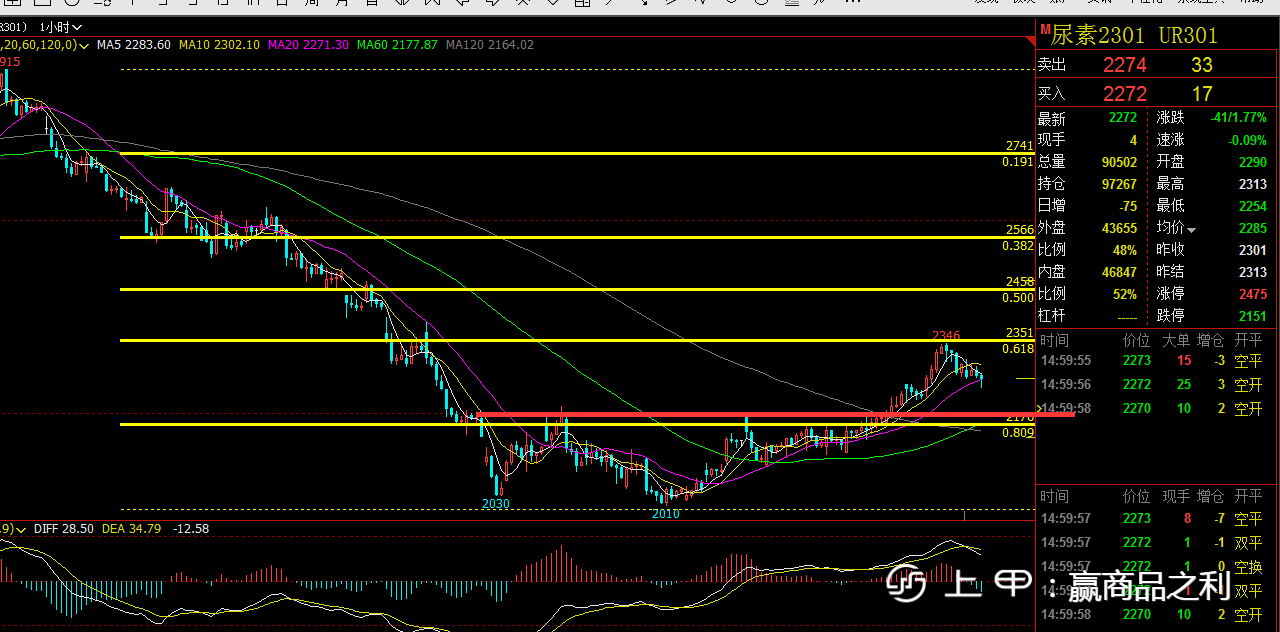Click the 现手 column header
Screen dimensions: 1280x632
pos(1175,496)
